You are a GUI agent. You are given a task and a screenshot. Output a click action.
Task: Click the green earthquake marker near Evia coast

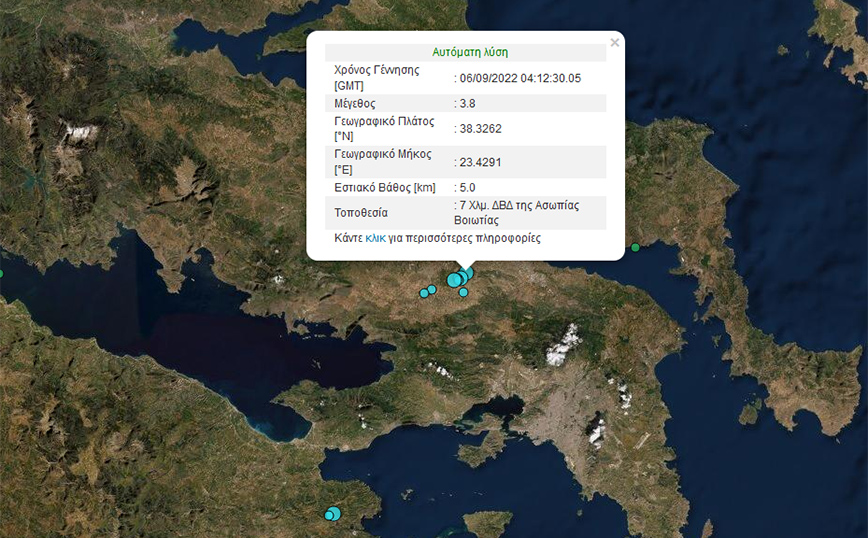coord(636,247)
